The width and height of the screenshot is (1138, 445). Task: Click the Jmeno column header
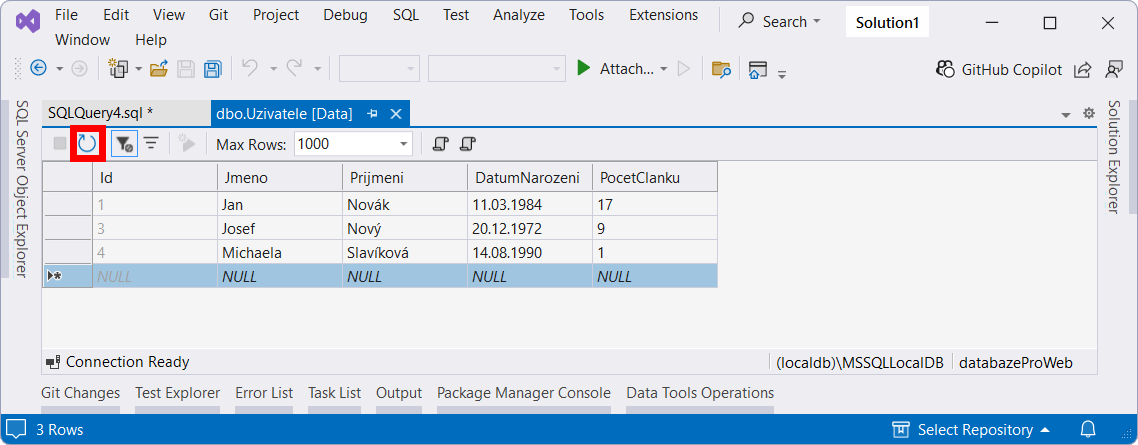(x=279, y=177)
